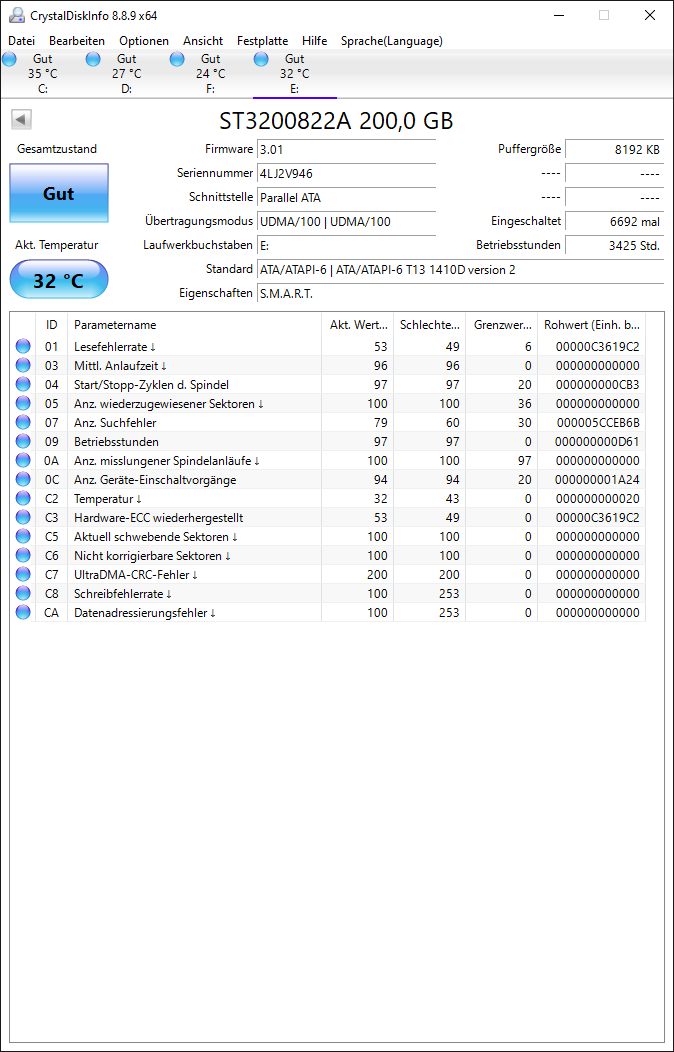
Task: Close the CrystalDiskInfo window
Action: (650, 15)
